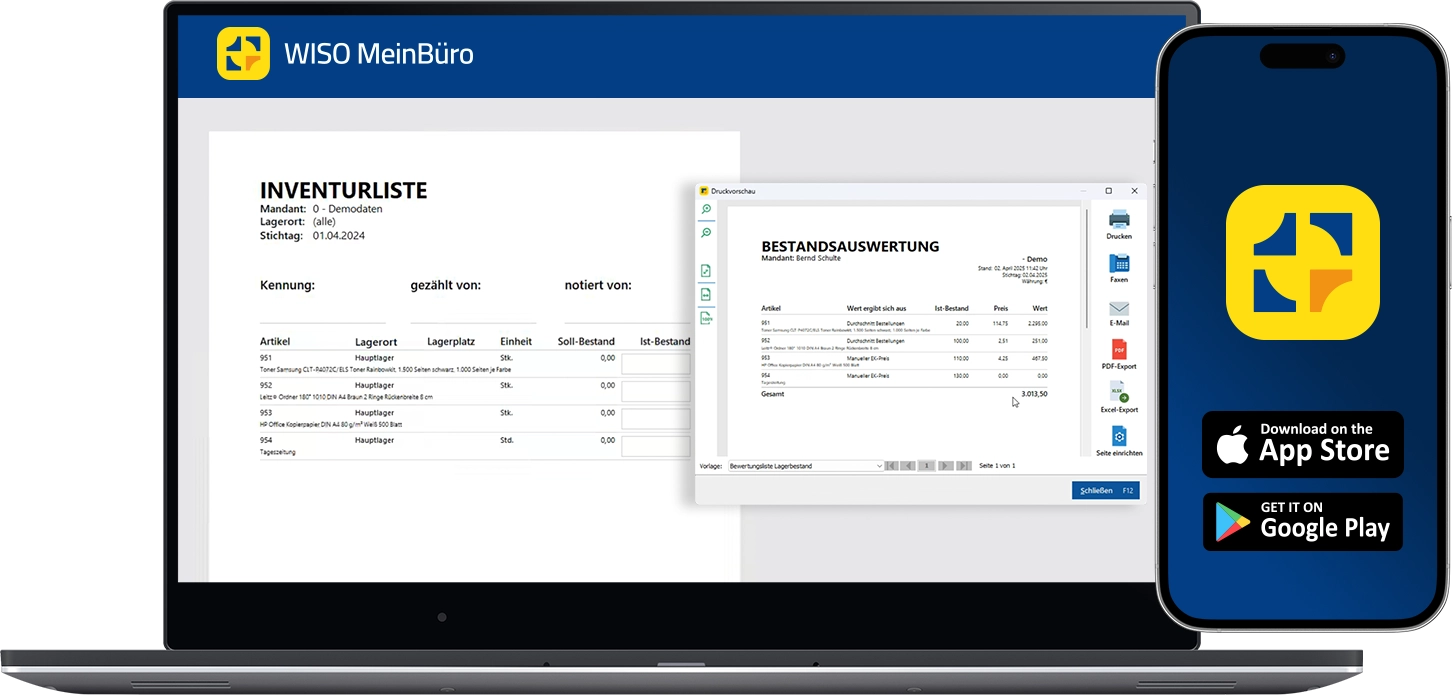This screenshot has width=1452, height=695.
Task: Zoom out of the print preview
Action: (x=706, y=232)
